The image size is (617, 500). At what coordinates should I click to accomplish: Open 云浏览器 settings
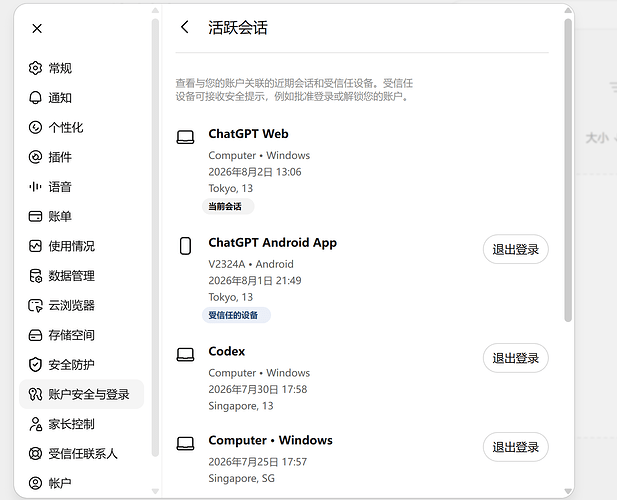pyautogui.click(x=81, y=305)
